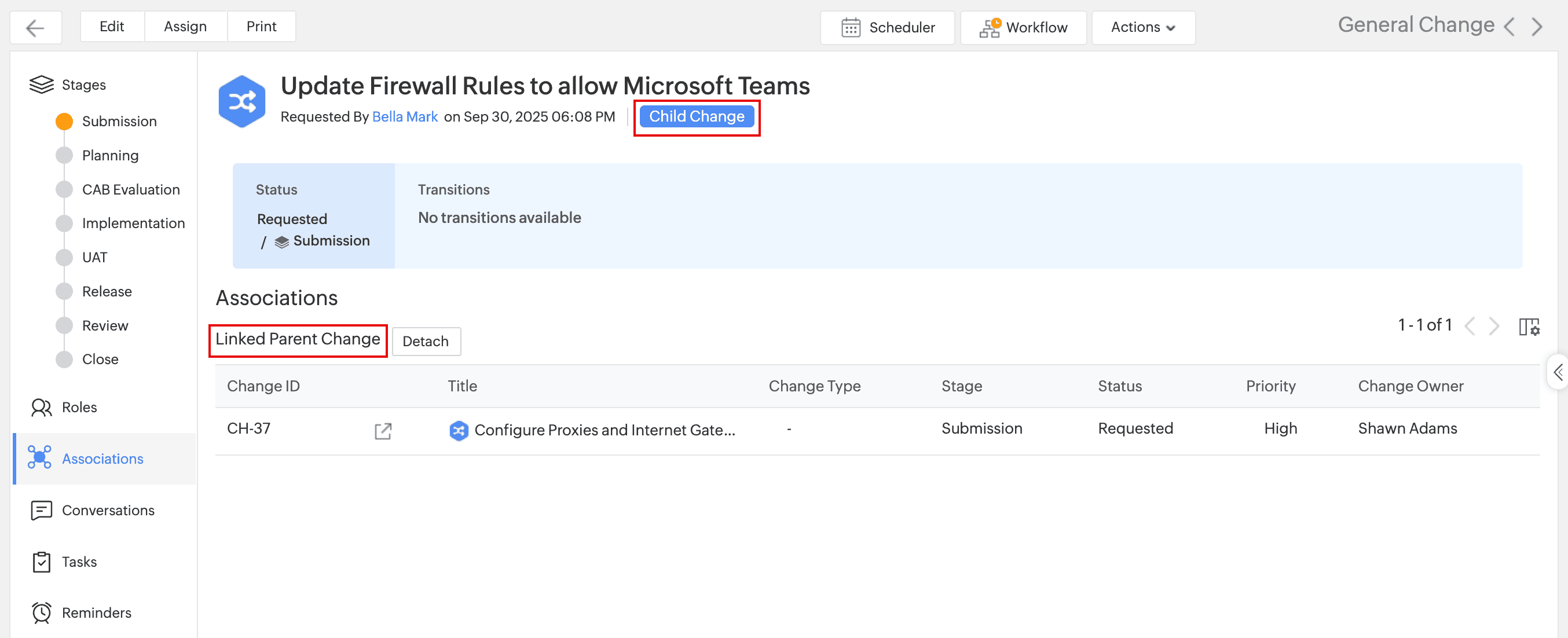Open column chooser settings icon

click(1529, 327)
